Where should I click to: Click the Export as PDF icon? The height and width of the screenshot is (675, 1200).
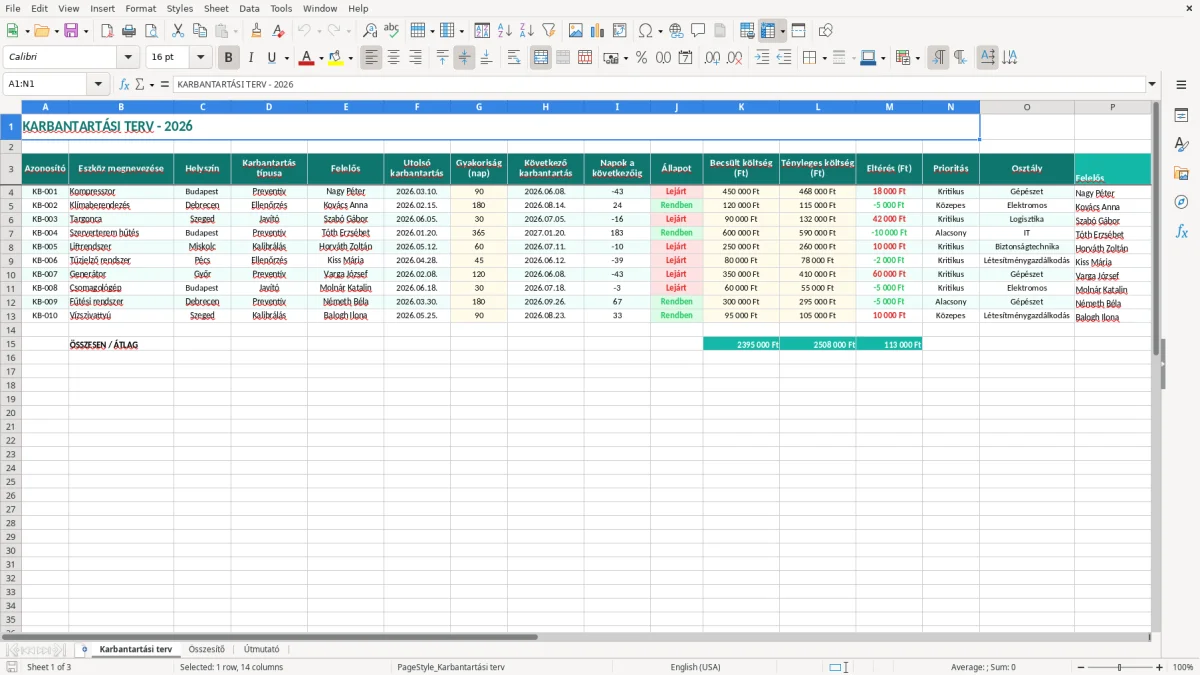pyautogui.click(x=107, y=31)
